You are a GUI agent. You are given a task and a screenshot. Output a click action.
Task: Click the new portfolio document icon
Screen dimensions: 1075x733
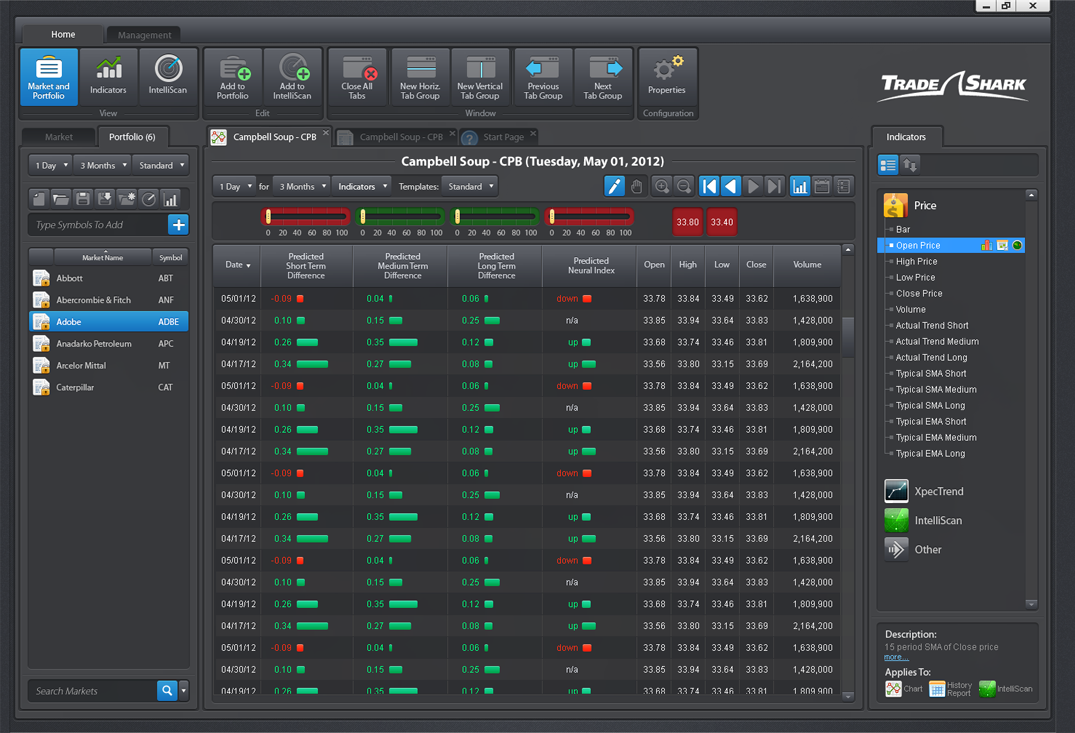tap(39, 199)
